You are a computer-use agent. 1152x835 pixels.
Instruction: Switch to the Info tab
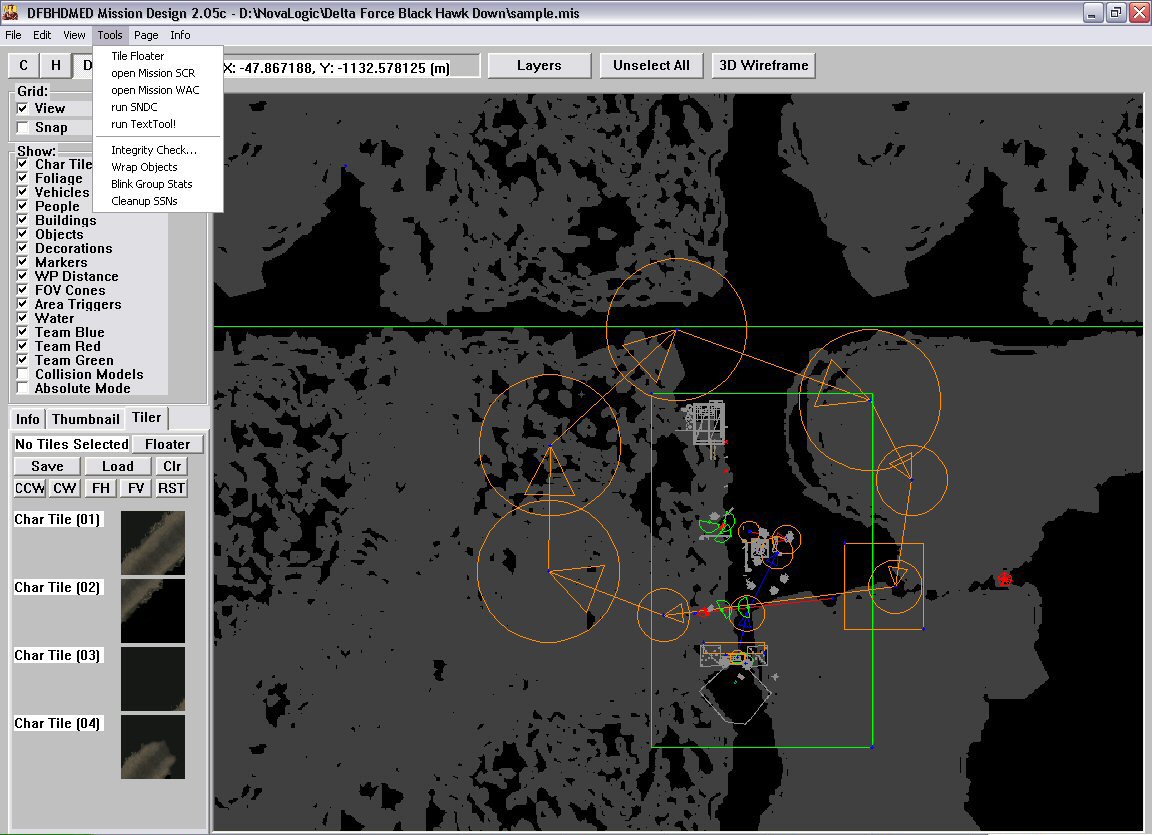(28, 419)
